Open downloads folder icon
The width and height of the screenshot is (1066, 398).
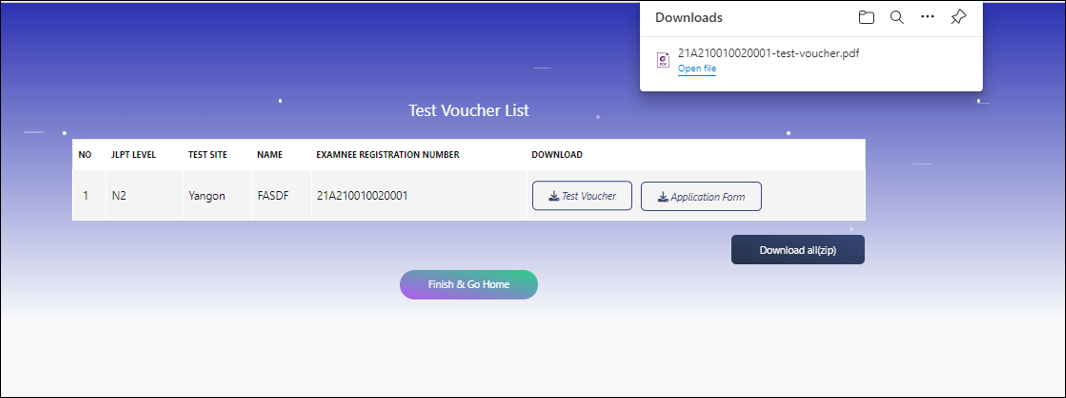(x=866, y=18)
